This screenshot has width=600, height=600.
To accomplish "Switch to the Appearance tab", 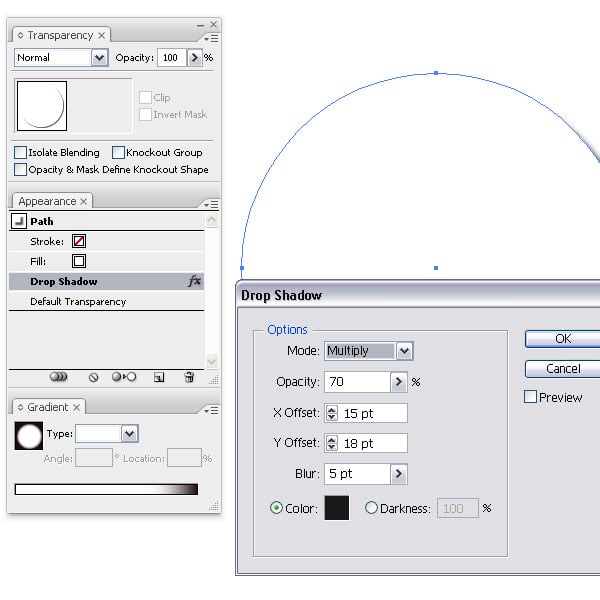I will (47, 201).
